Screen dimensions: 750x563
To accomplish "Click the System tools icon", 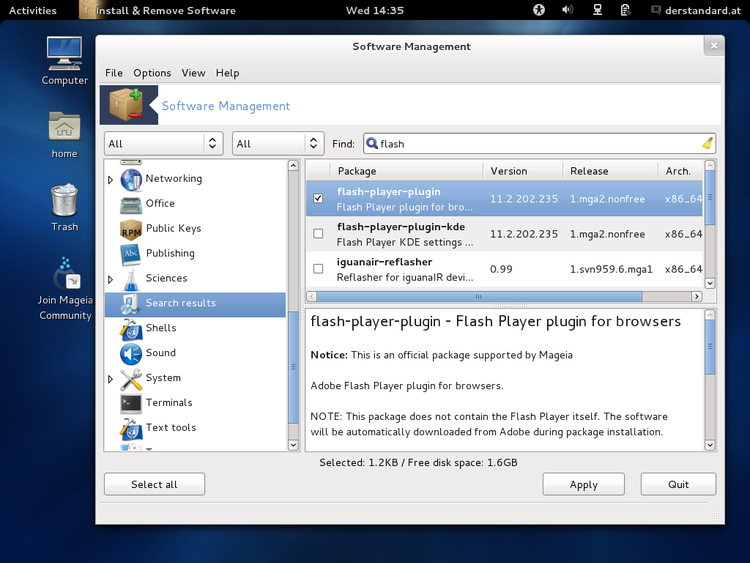I will 130,379.
